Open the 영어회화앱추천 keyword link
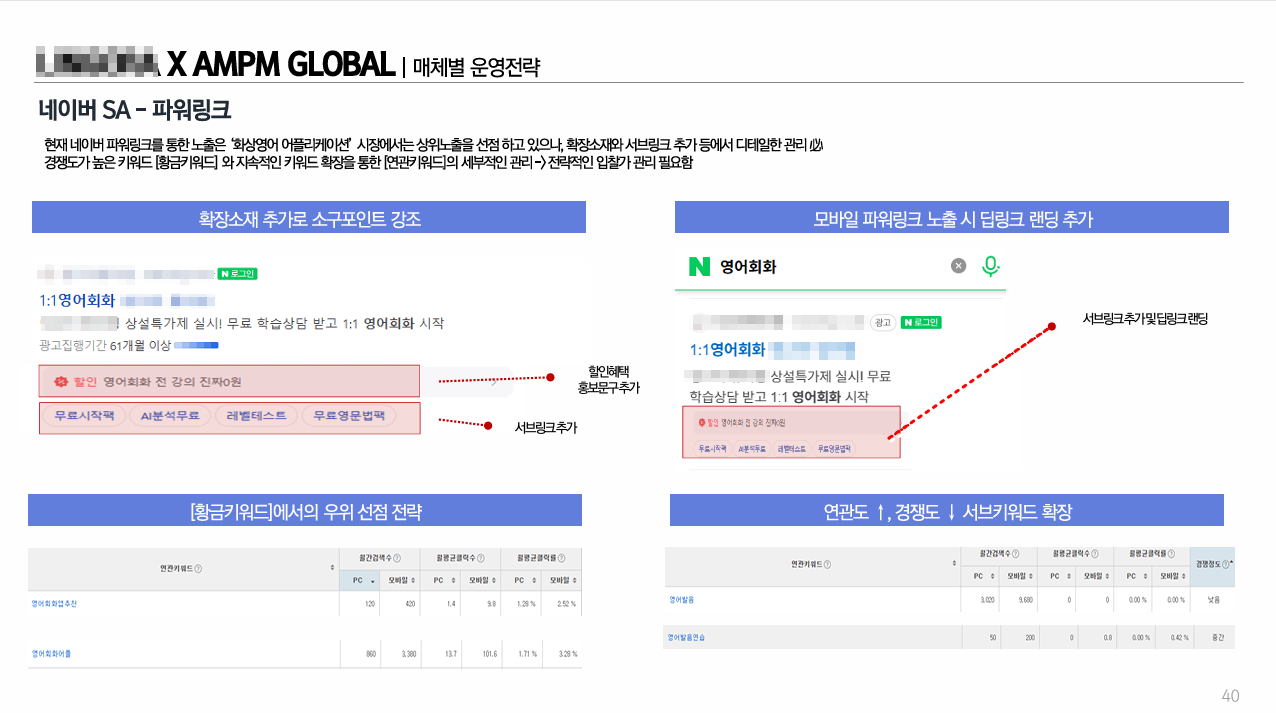1276x713 pixels. (54, 604)
